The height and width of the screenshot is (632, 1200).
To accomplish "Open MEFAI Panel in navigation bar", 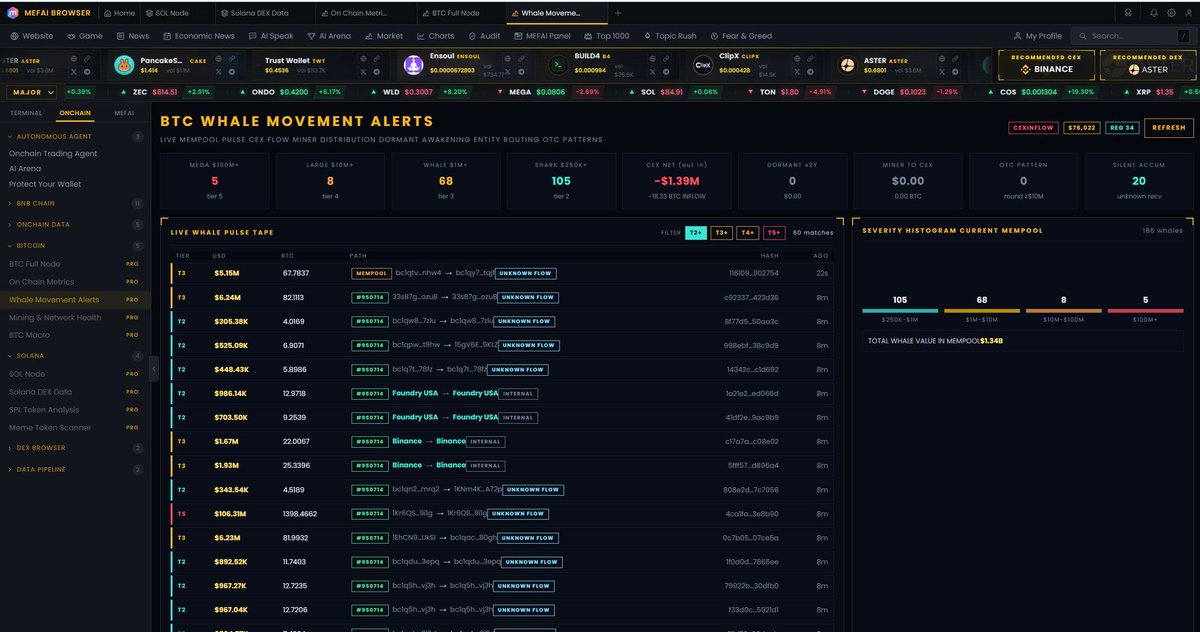I will pos(542,36).
